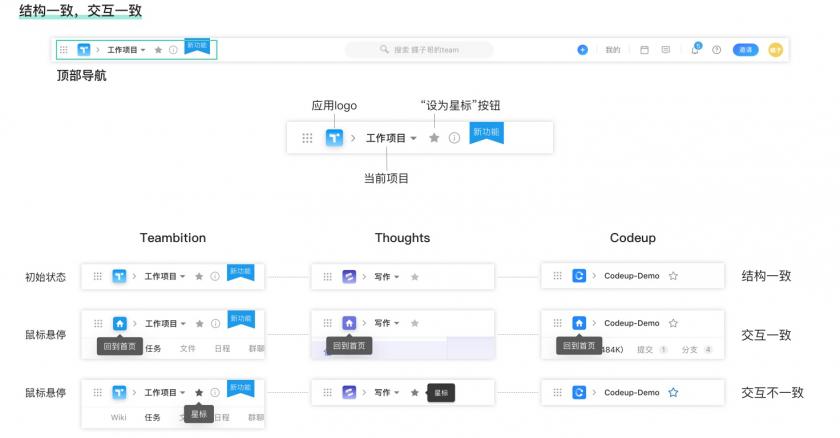Click the blue plus create button
Screen dimensions: 840x438
[582, 50]
